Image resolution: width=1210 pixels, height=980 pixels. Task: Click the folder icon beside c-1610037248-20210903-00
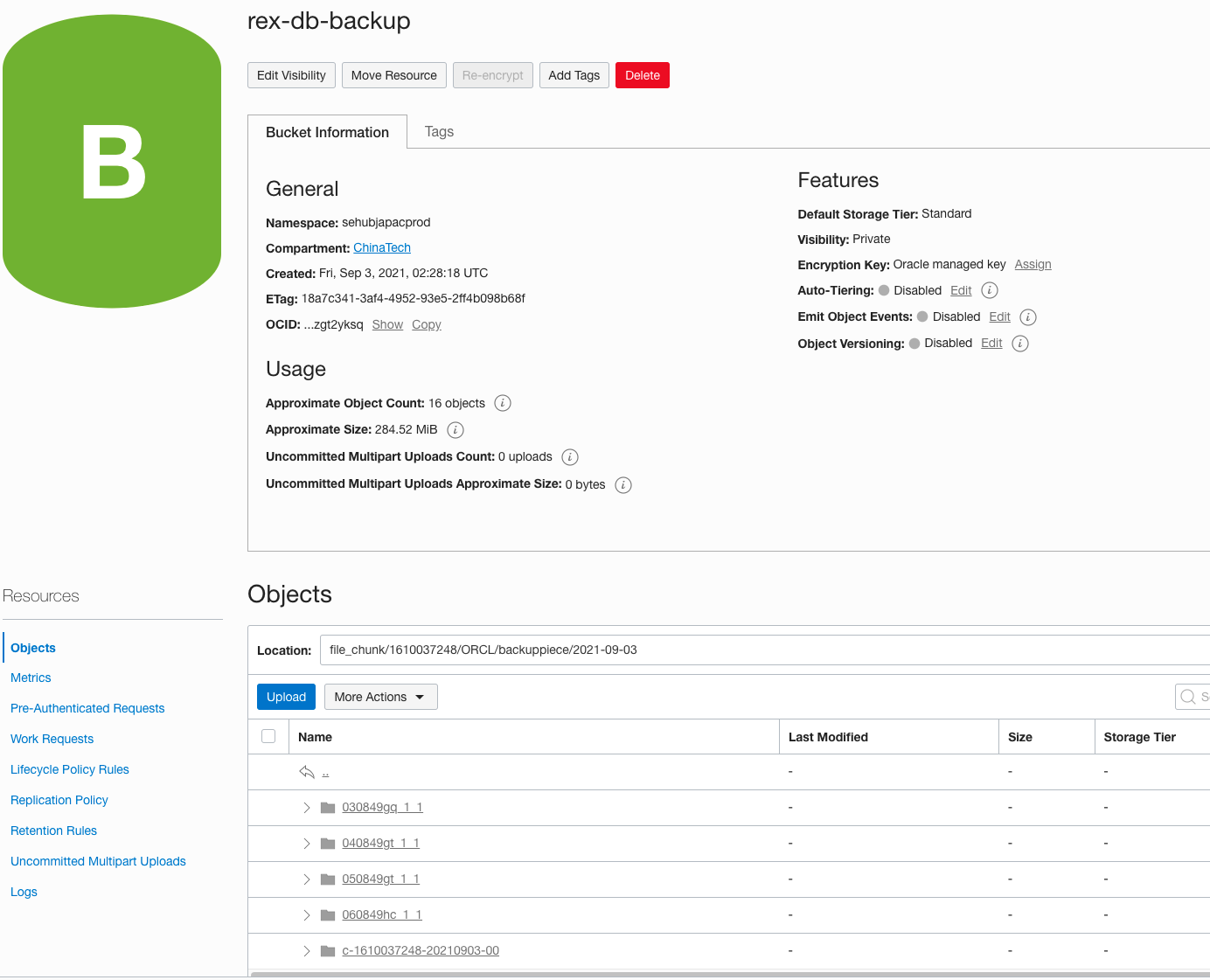(x=327, y=950)
